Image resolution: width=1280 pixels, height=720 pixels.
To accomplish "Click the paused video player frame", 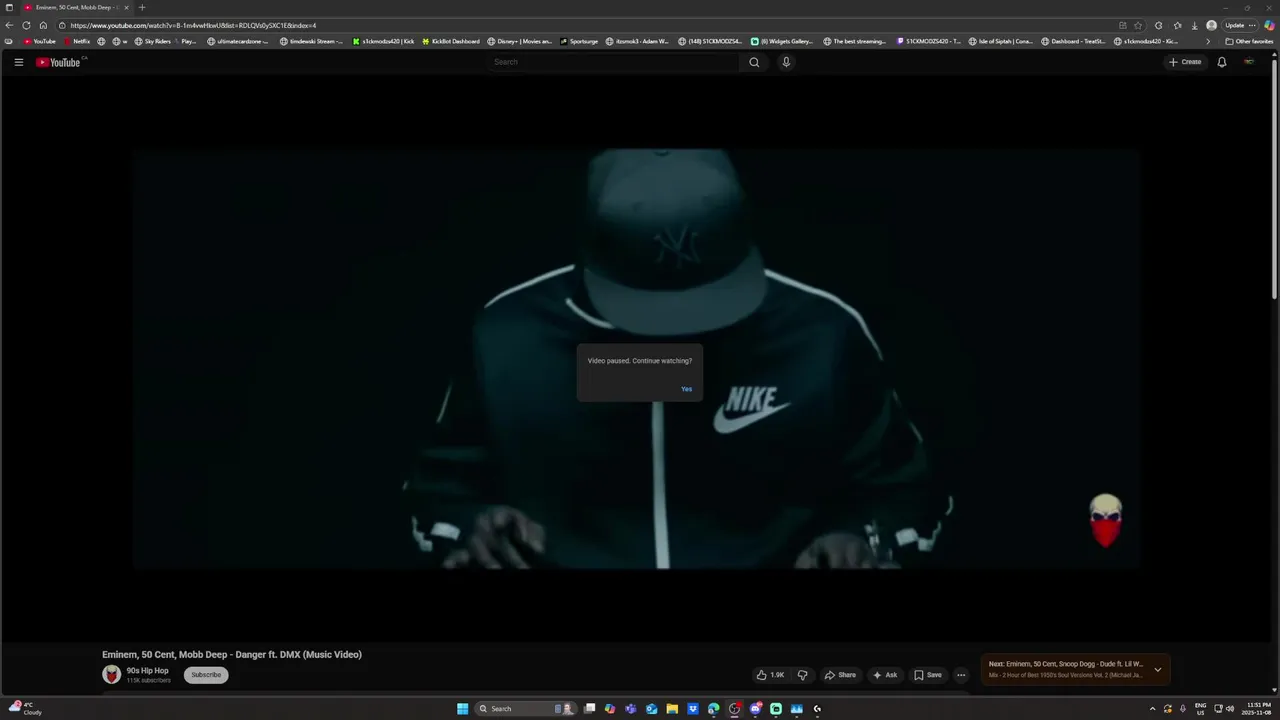I will (636, 359).
